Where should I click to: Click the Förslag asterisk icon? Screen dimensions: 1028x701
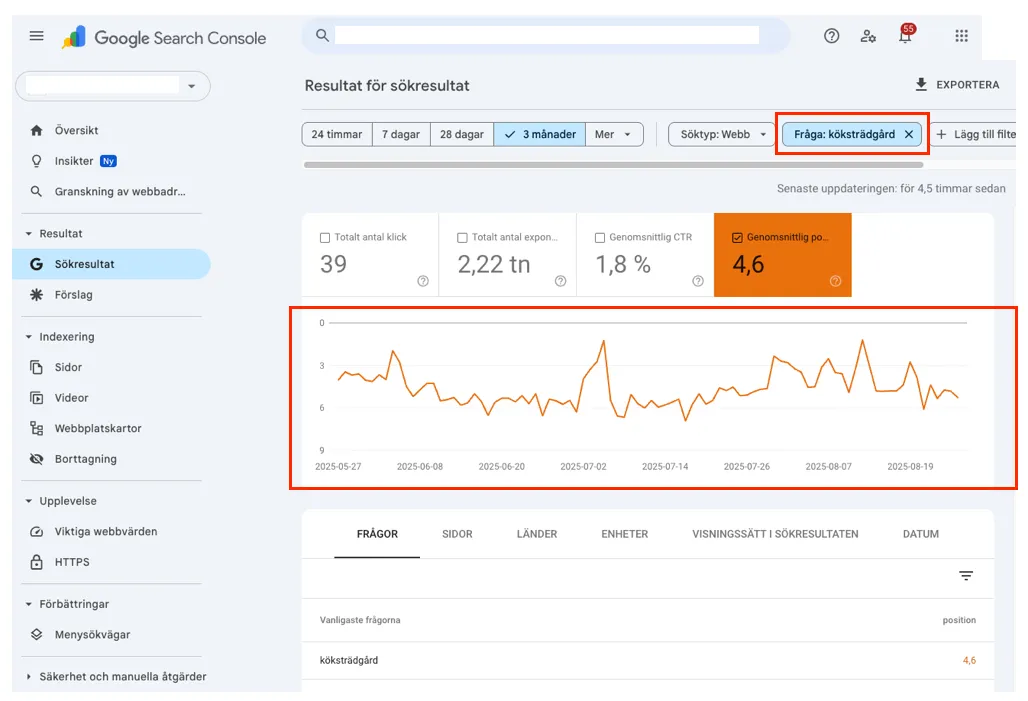tap(37, 294)
